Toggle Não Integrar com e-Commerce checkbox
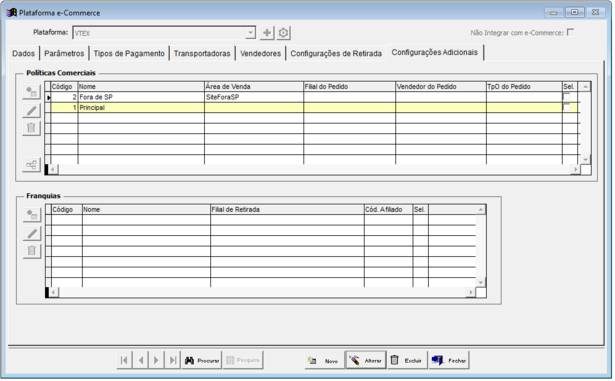Screen dimensions: 615x381 571,32
